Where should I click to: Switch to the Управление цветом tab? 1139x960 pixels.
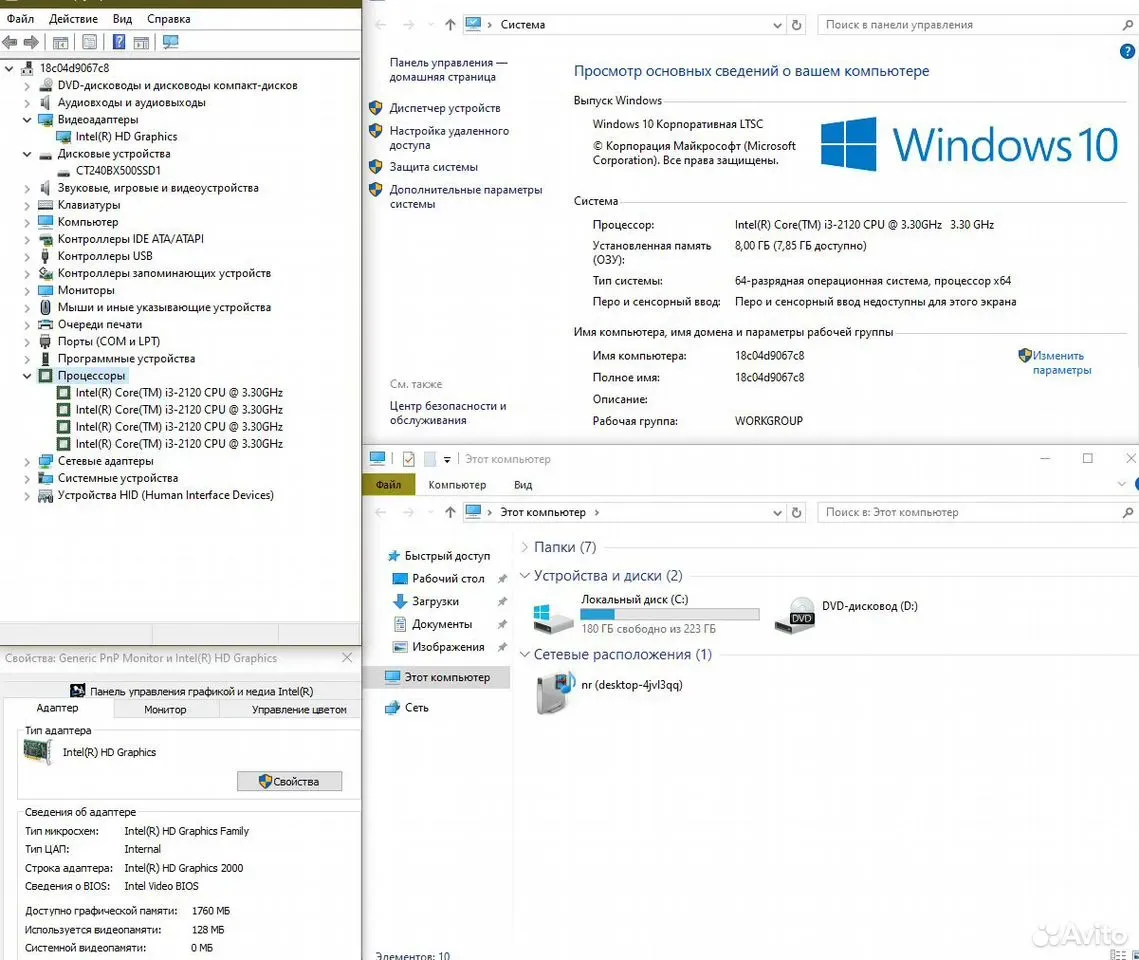[x=299, y=709]
